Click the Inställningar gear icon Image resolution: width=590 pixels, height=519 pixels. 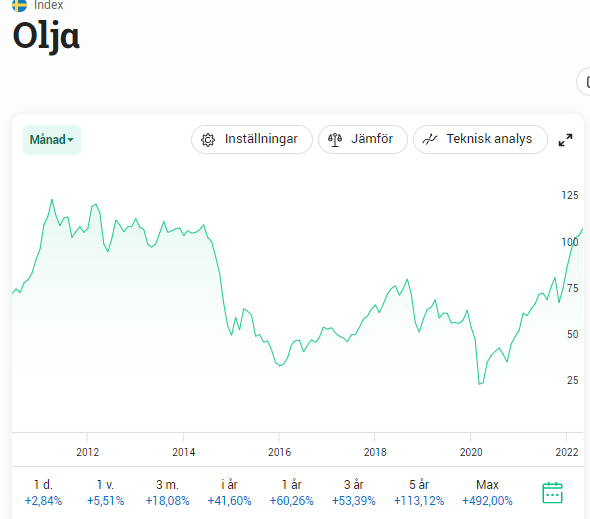click(x=208, y=140)
